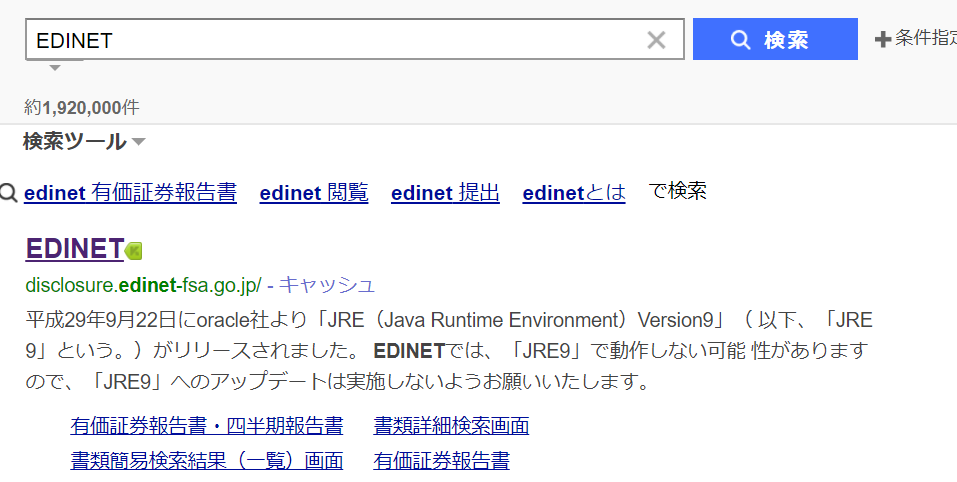
Task: Open sitelink 書類簡易検索結果（一覧）画面
Action: (x=206, y=461)
